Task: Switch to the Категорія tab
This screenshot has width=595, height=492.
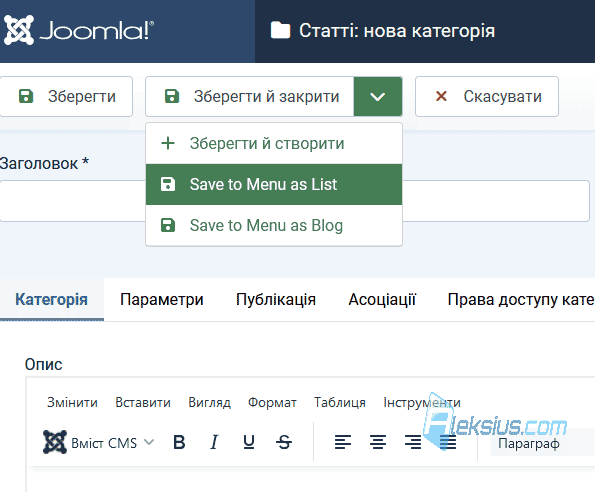Action: (52, 299)
